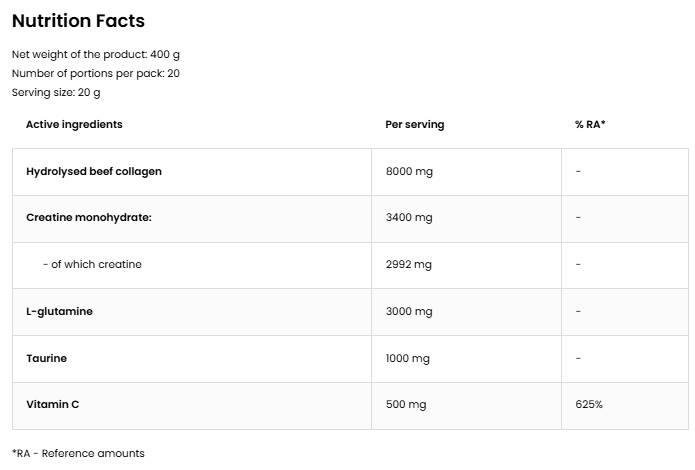Click the Taurine row label
The width and height of the screenshot is (695, 470).
pyautogui.click(x=47, y=358)
